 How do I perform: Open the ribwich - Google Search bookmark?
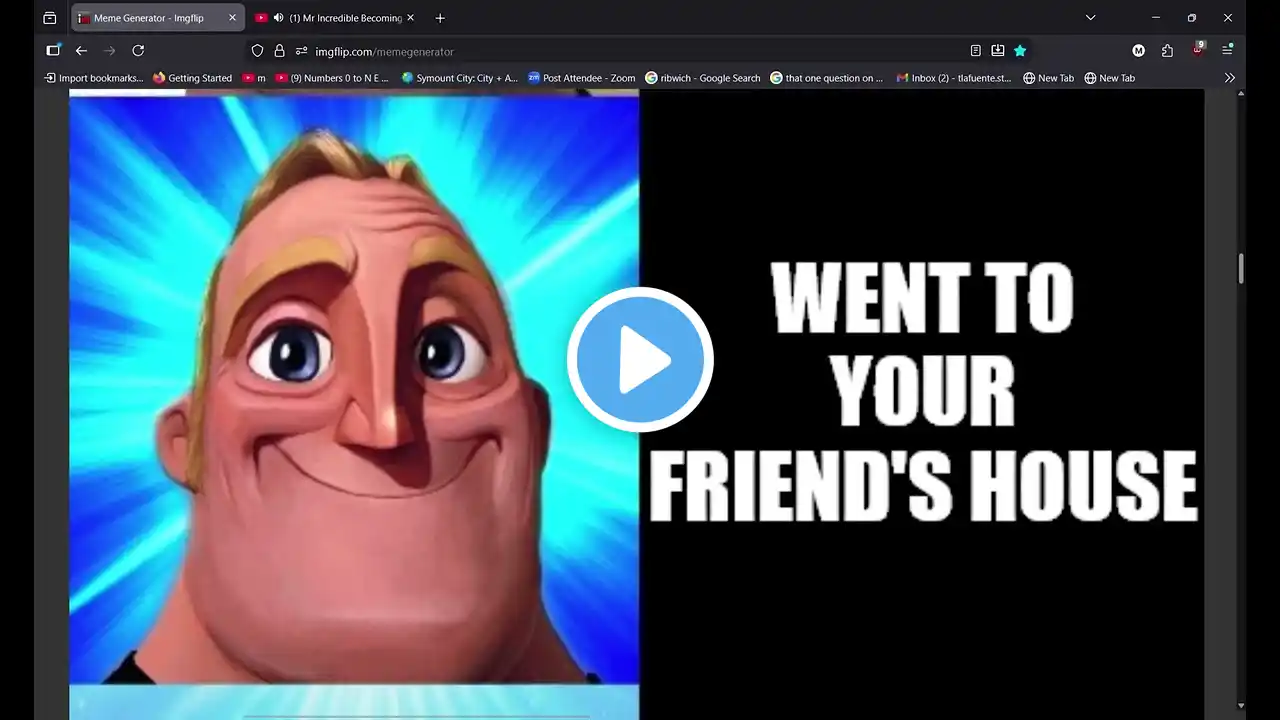(703, 78)
